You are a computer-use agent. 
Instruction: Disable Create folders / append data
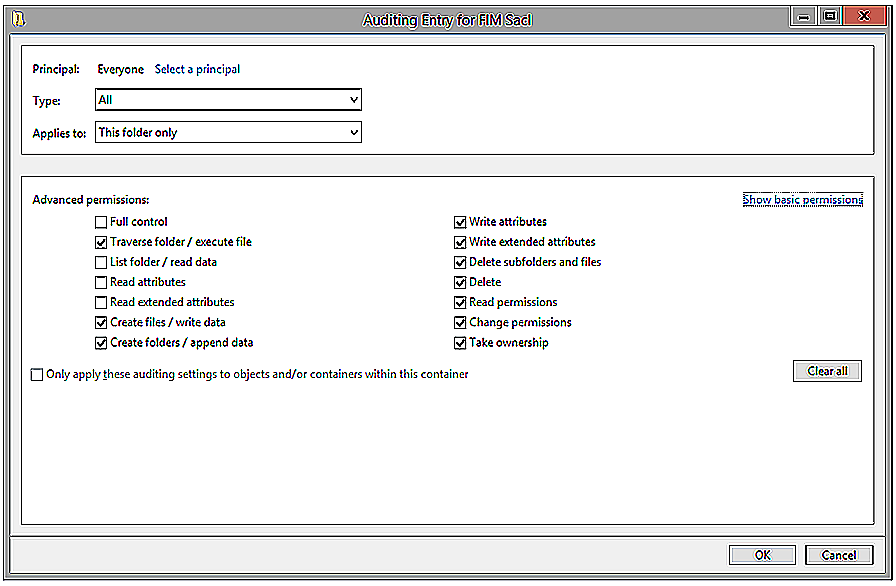point(101,343)
